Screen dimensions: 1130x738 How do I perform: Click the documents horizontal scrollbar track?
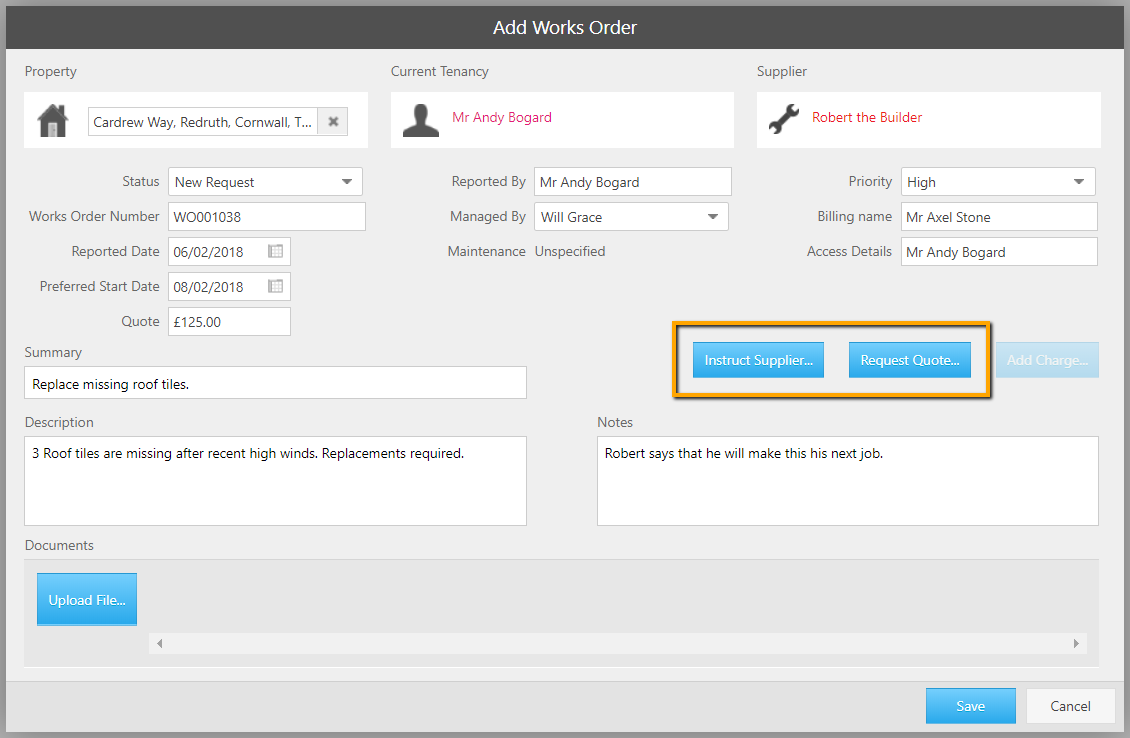point(618,644)
